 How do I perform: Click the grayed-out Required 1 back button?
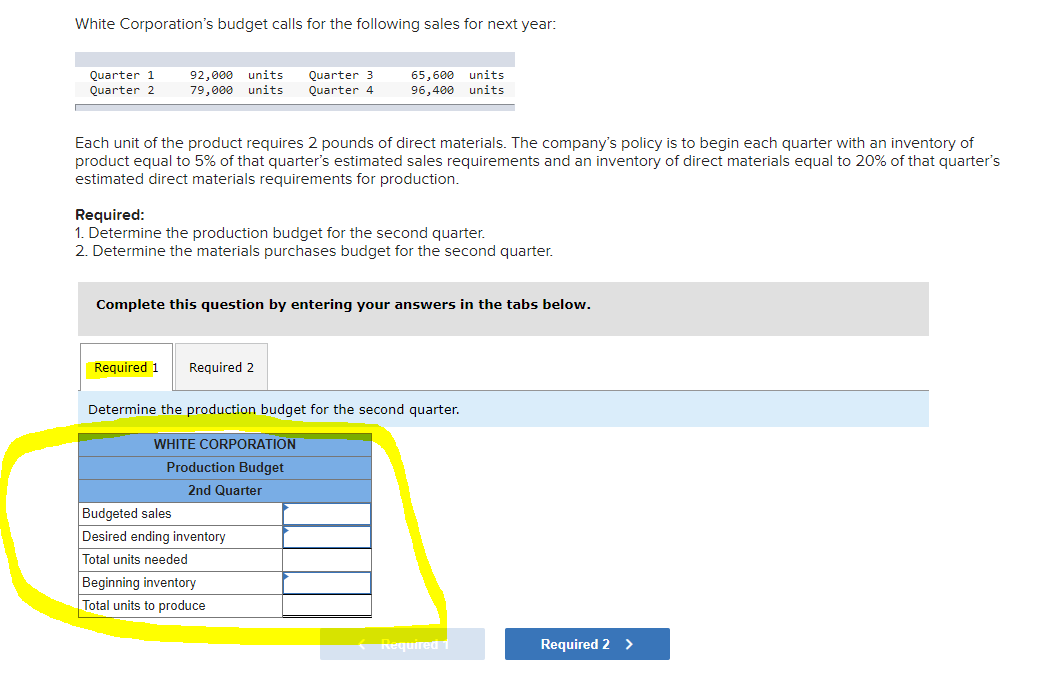click(x=402, y=644)
